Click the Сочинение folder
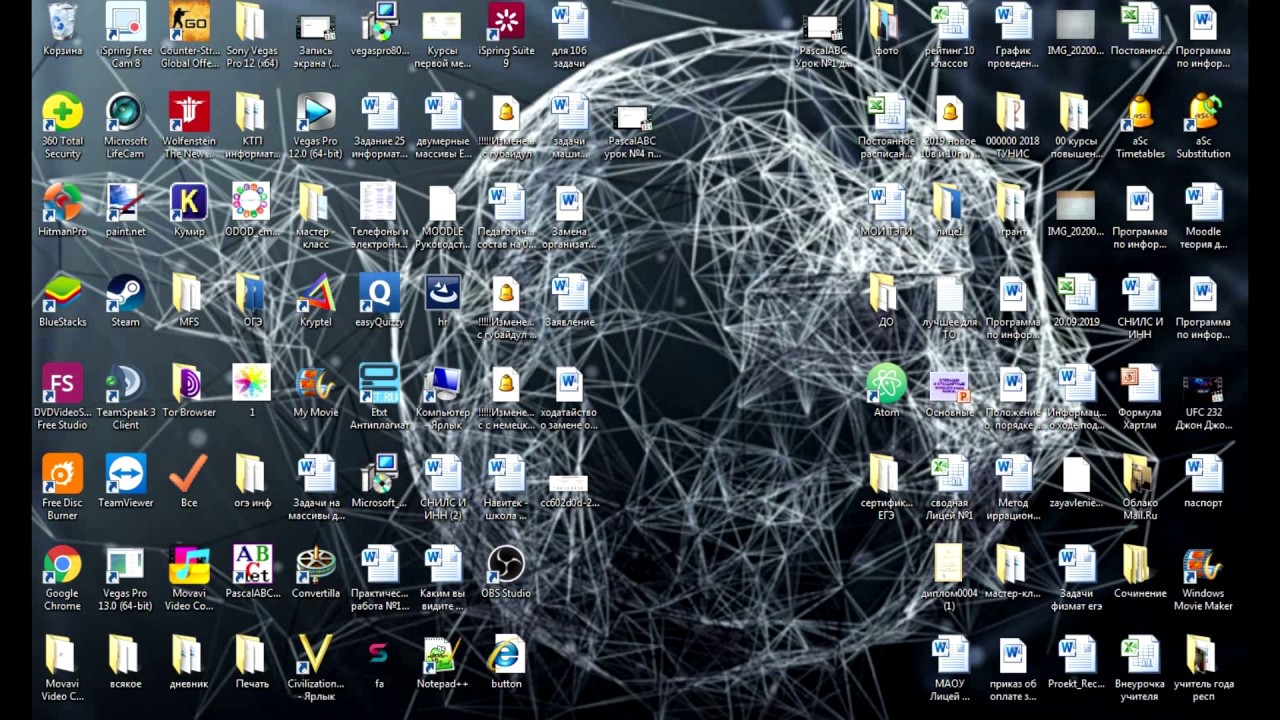This screenshot has width=1280, height=720. tap(1140, 572)
